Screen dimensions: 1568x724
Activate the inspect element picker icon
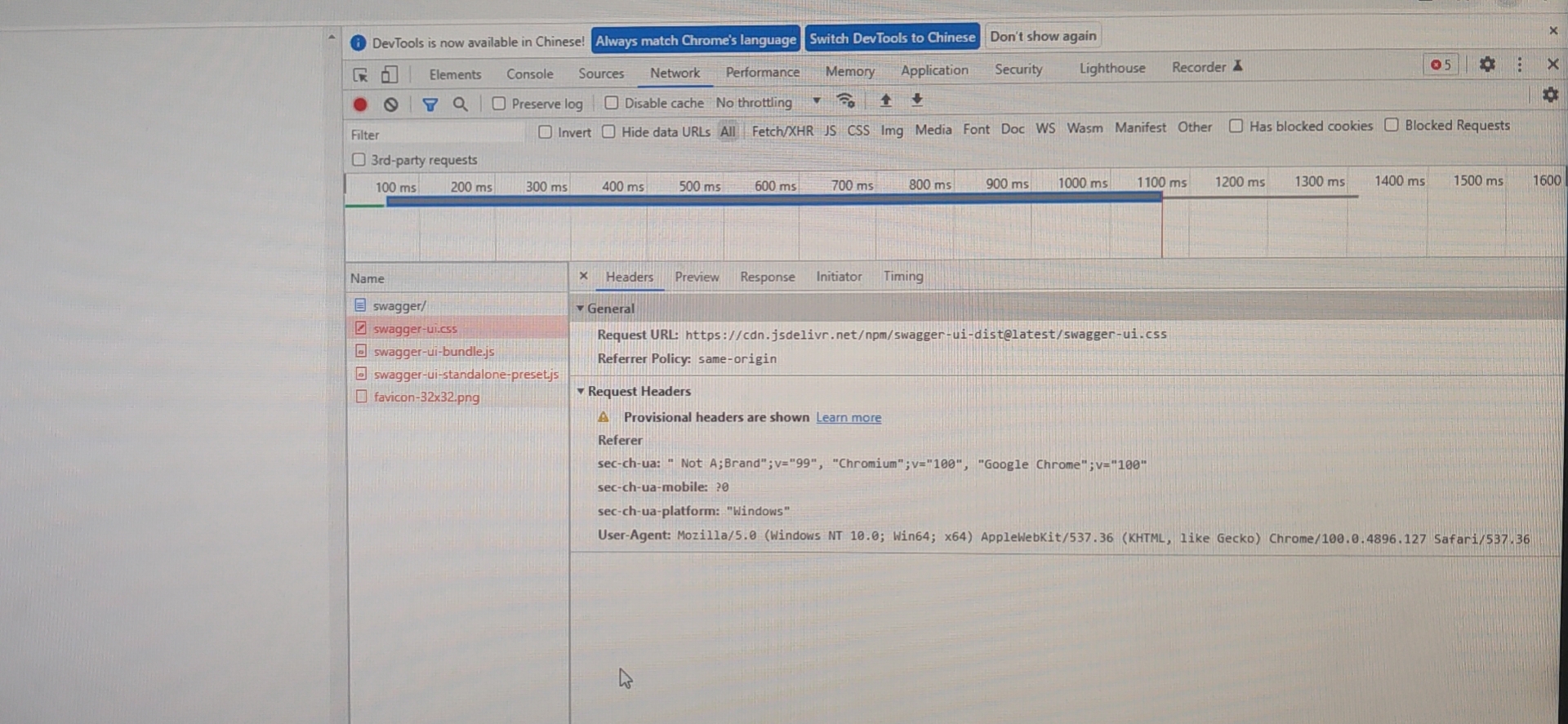tap(360, 75)
